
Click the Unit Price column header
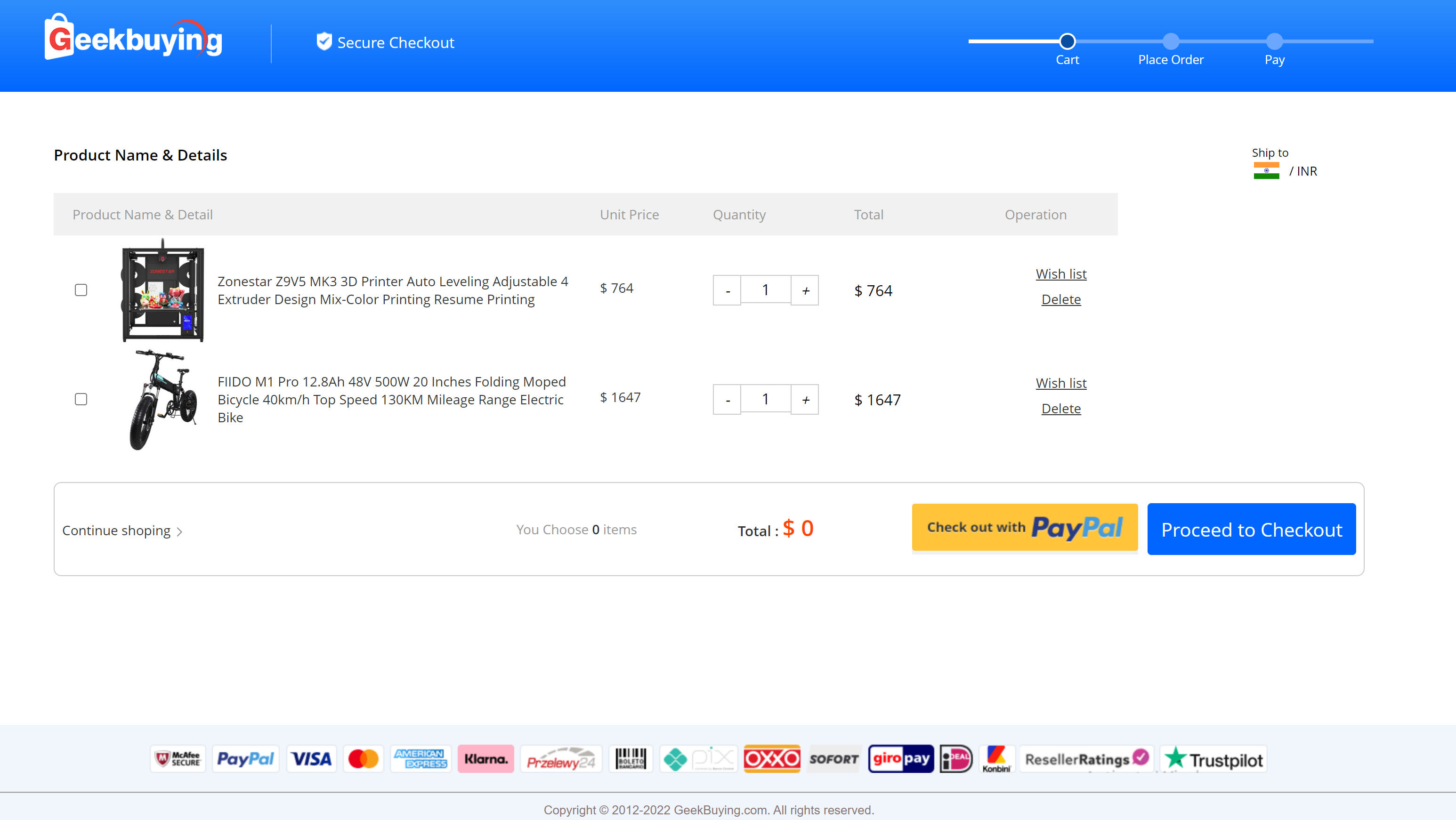click(629, 214)
